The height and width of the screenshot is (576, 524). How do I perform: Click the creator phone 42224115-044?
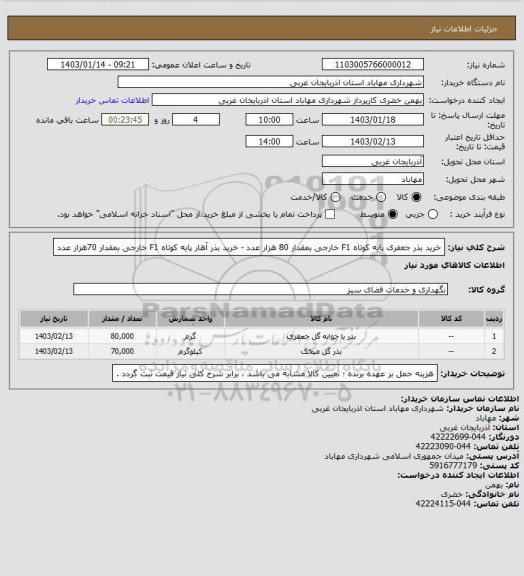[443, 503]
